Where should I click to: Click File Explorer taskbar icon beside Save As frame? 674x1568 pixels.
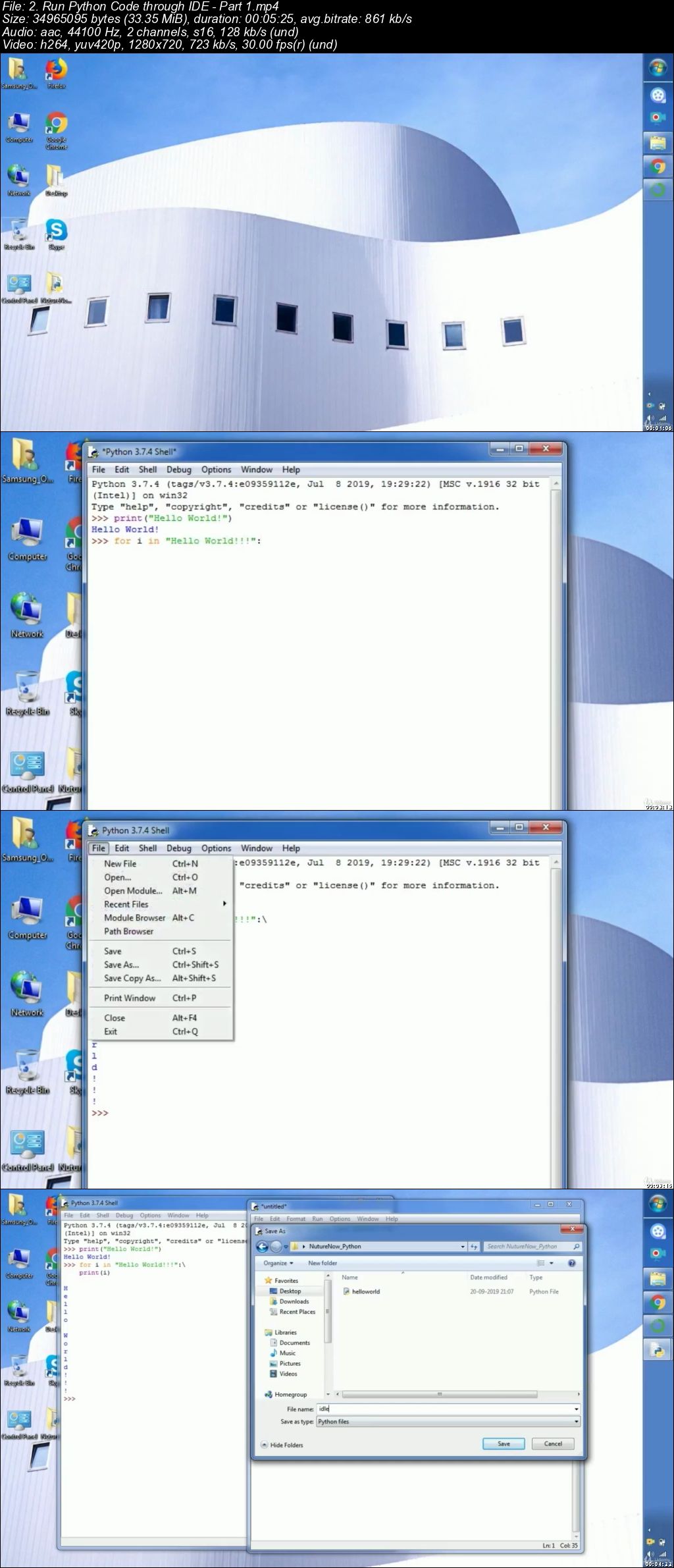(x=658, y=1279)
